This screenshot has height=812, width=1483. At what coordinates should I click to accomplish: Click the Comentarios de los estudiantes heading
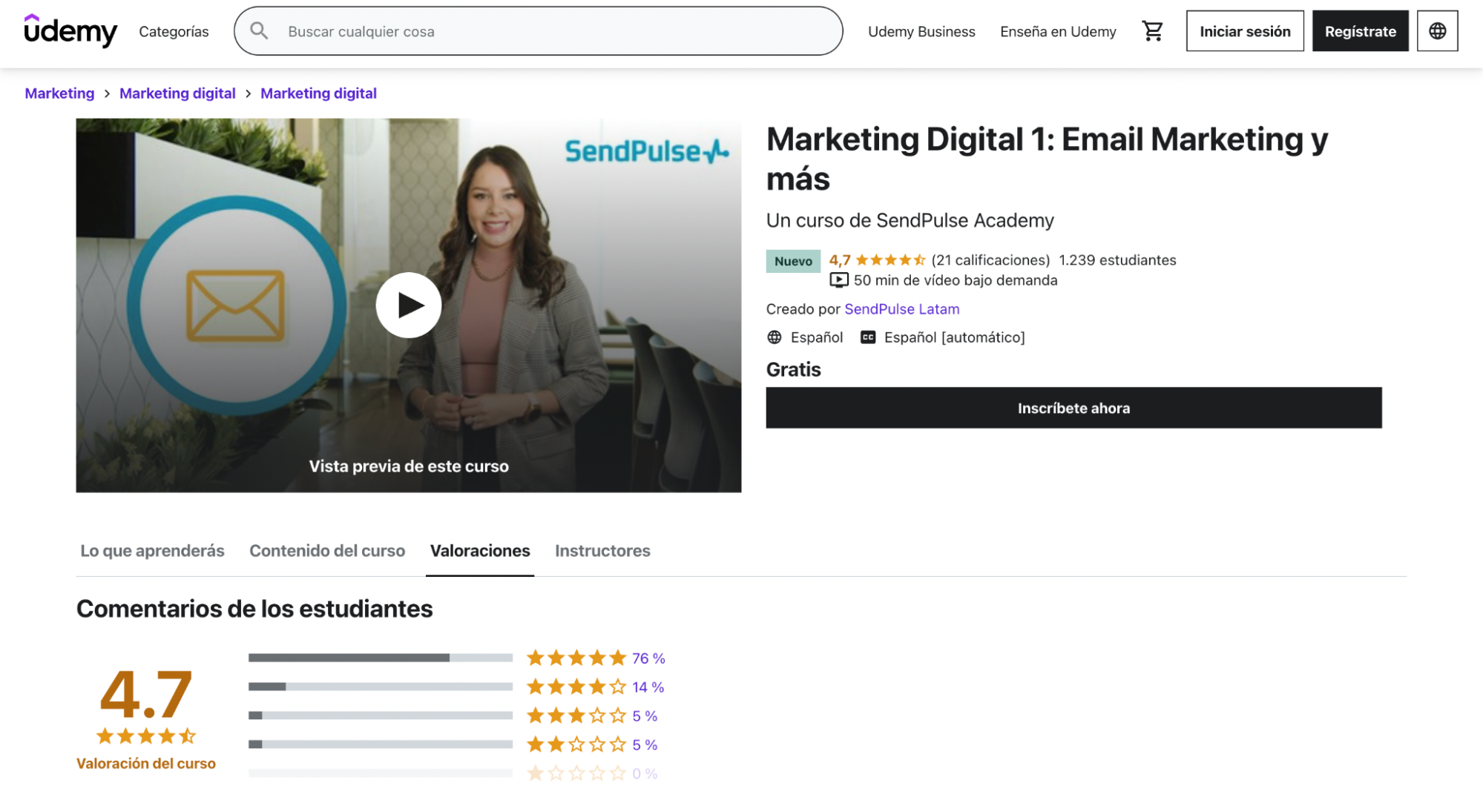(x=254, y=609)
